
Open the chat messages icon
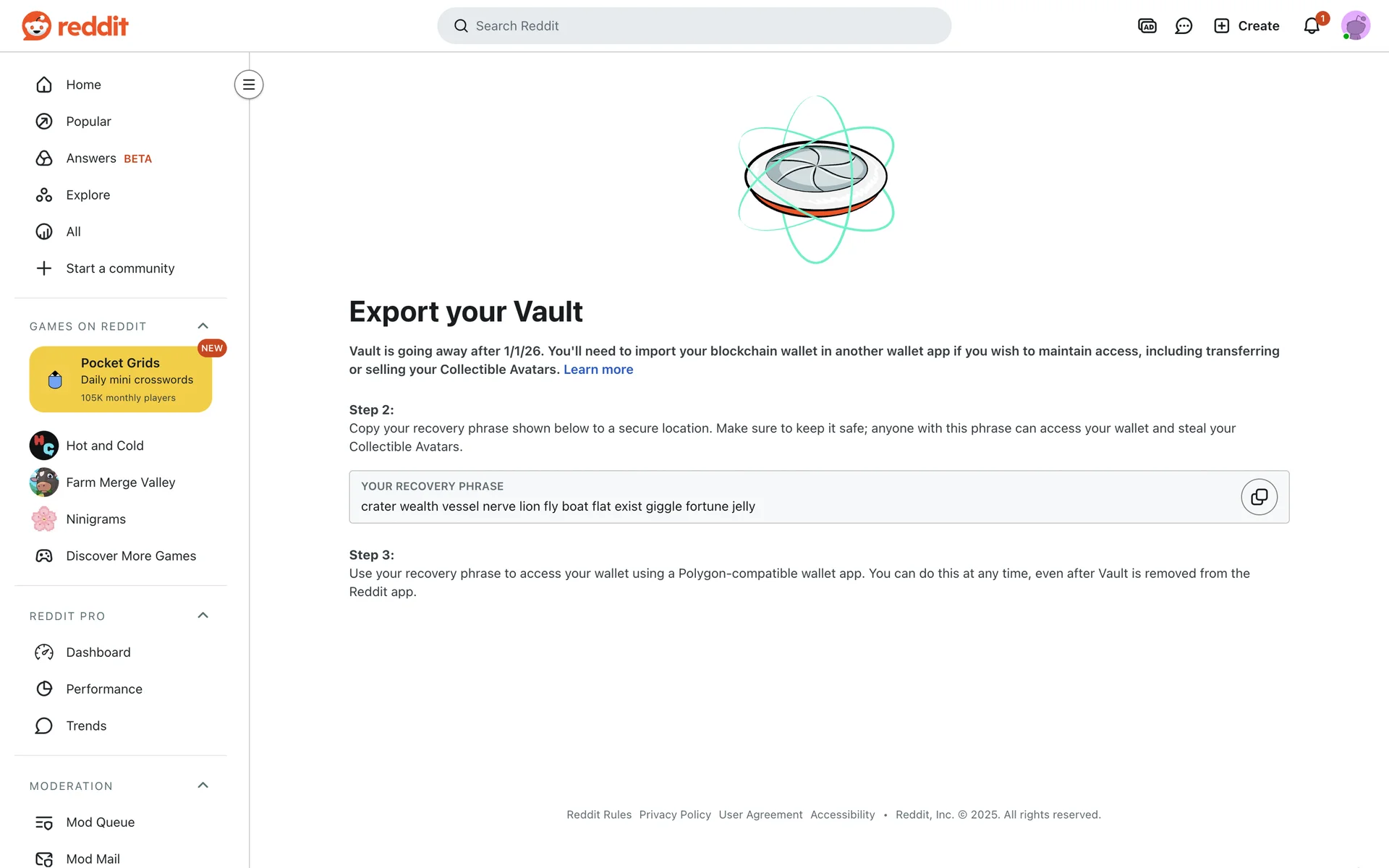click(x=1184, y=26)
